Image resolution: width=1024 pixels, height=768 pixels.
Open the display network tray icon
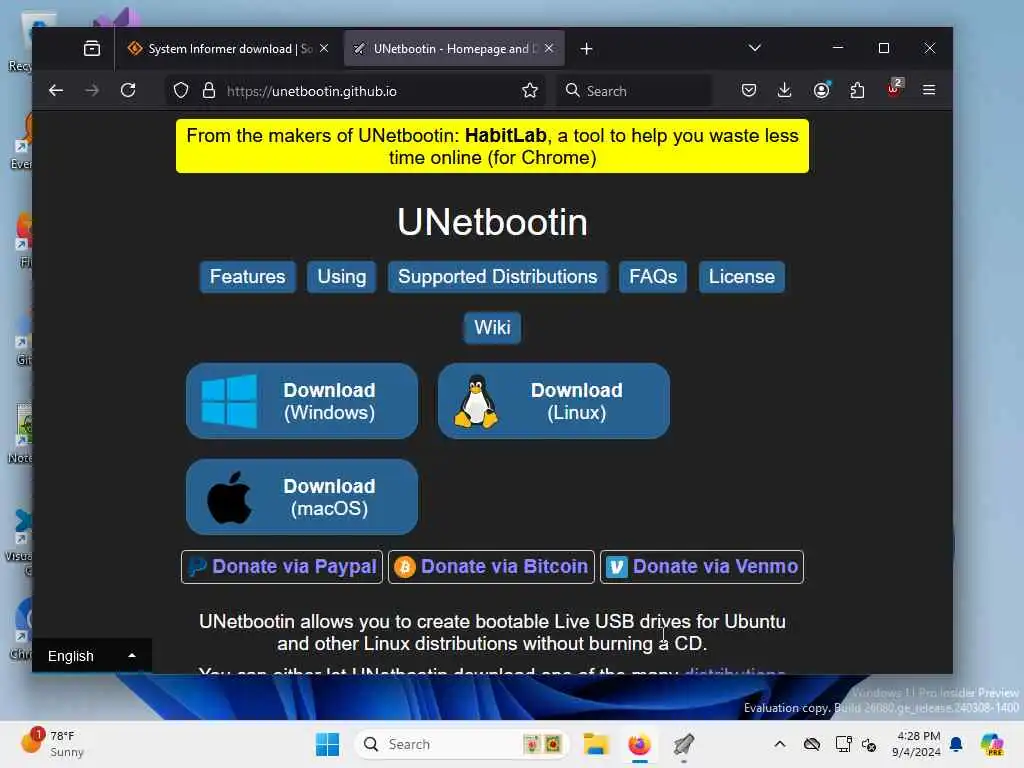[x=843, y=744]
